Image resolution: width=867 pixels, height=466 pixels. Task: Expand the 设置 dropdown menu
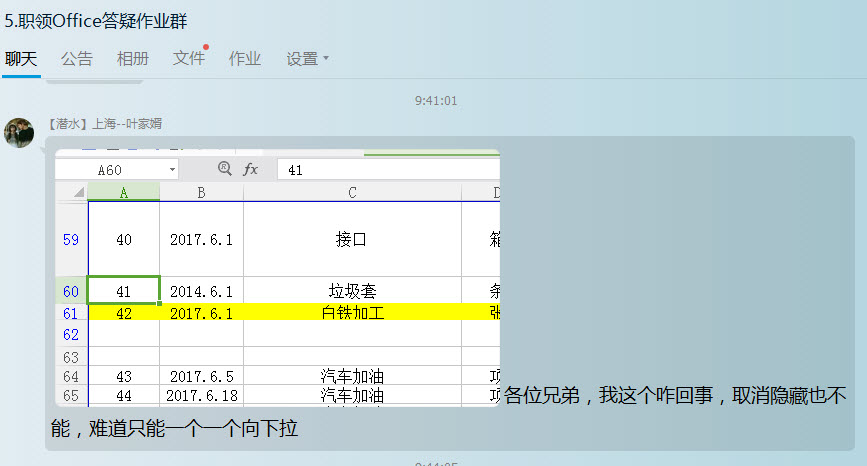click(x=308, y=59)
